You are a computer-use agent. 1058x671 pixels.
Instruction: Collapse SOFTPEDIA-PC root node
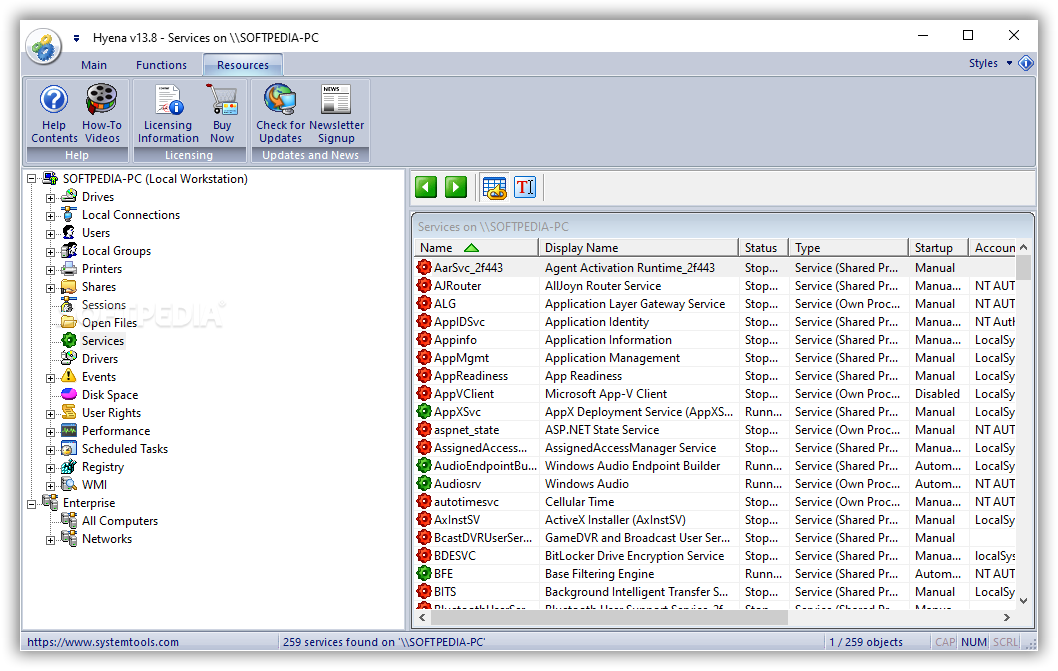click(x=32, y=179)
